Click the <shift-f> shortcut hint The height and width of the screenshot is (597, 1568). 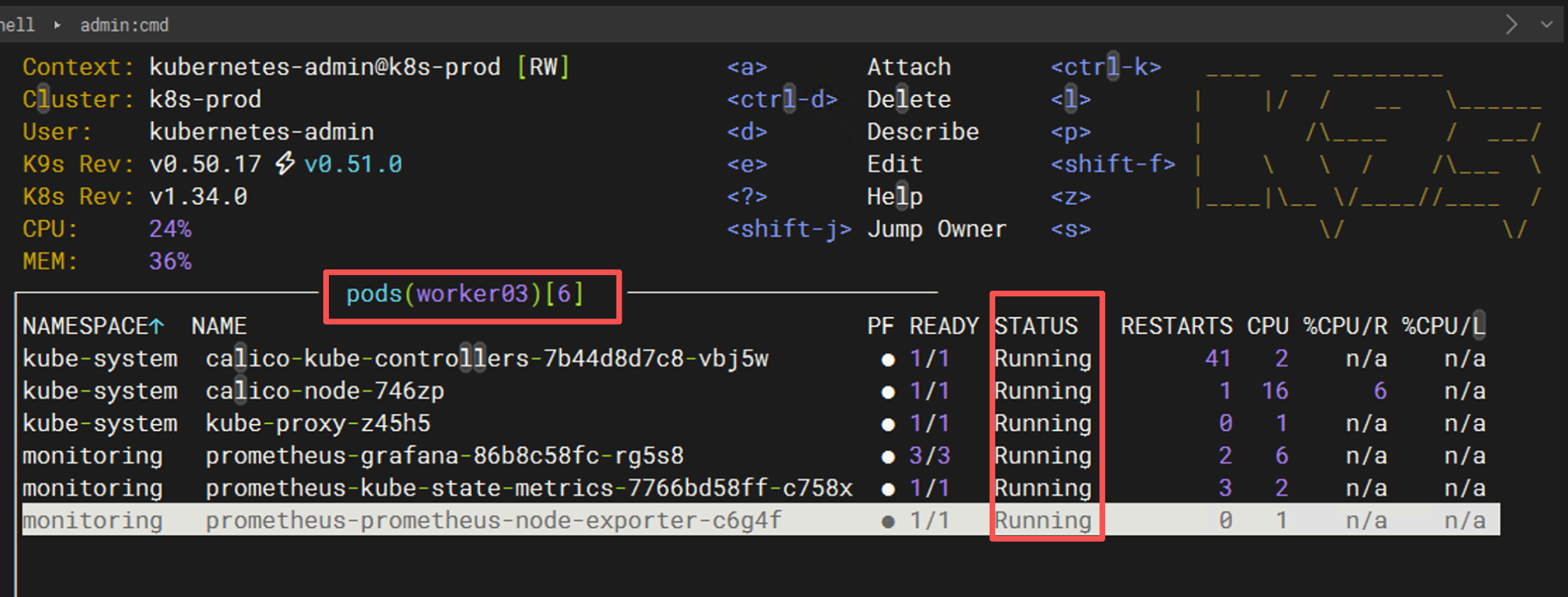[1113, 164]
